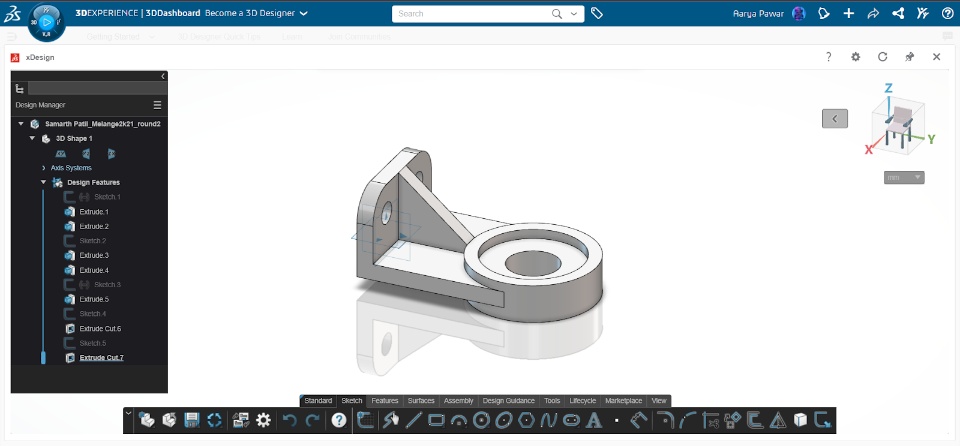Select the Text sketch tool

pyautogui.click(x=593, y=420)
